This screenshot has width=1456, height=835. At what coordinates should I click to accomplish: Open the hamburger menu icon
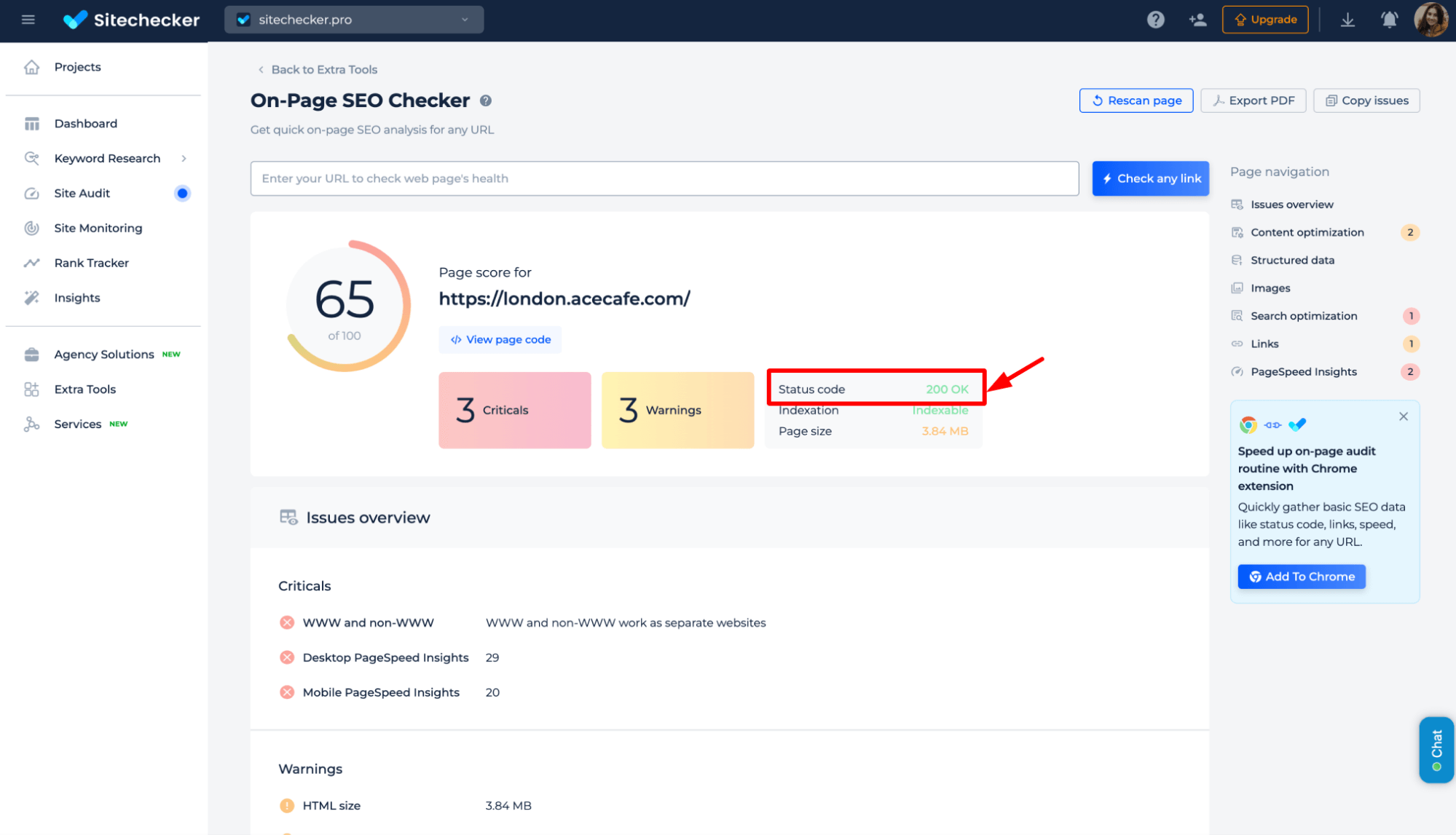(x=28, y=19)
